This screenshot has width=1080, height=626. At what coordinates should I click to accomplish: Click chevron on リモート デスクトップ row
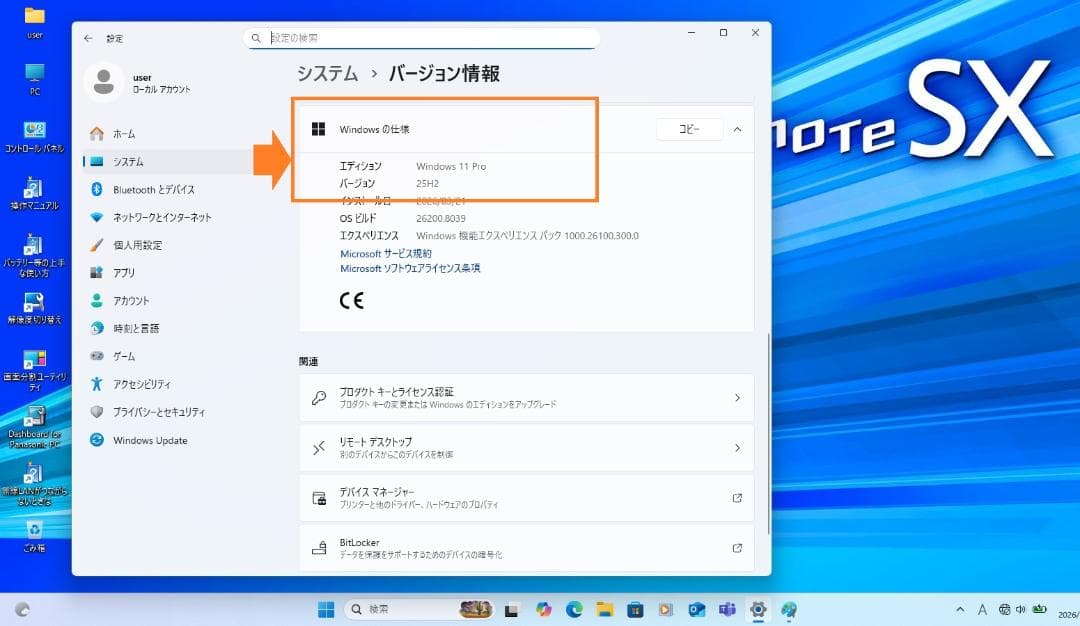[738, 448]
